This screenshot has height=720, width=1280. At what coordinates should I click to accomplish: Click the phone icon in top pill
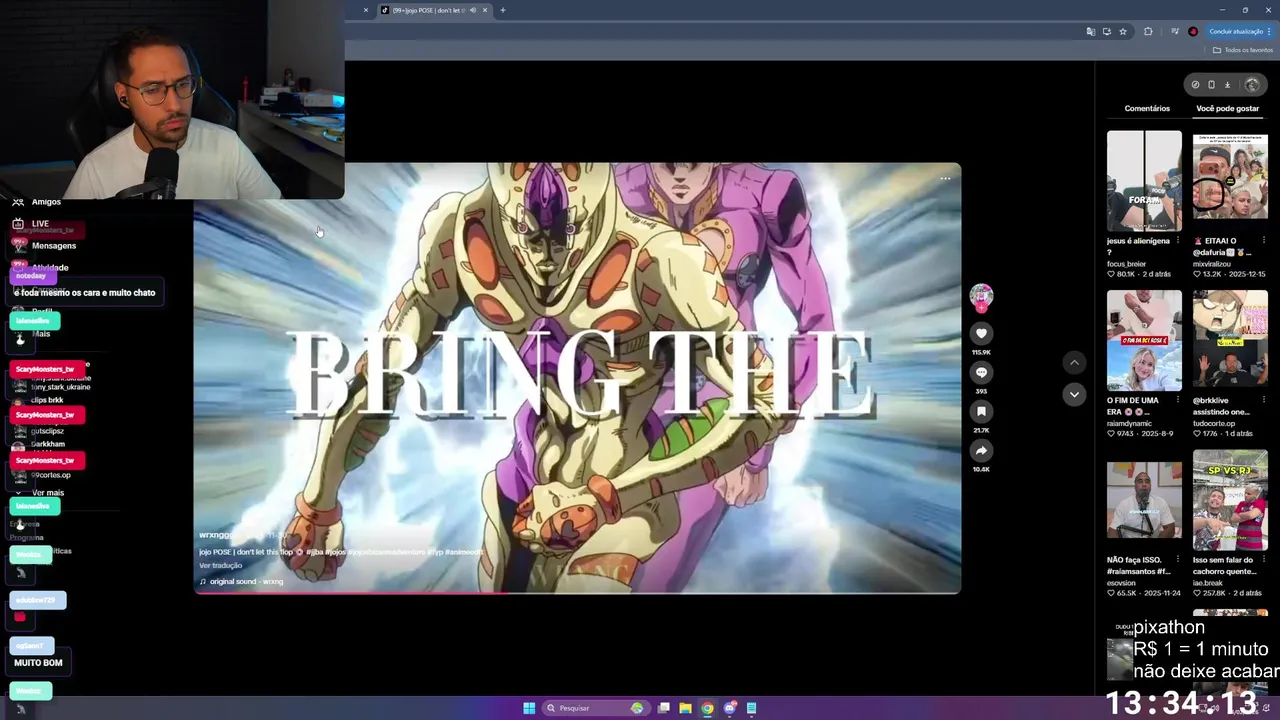(1211, 85)
